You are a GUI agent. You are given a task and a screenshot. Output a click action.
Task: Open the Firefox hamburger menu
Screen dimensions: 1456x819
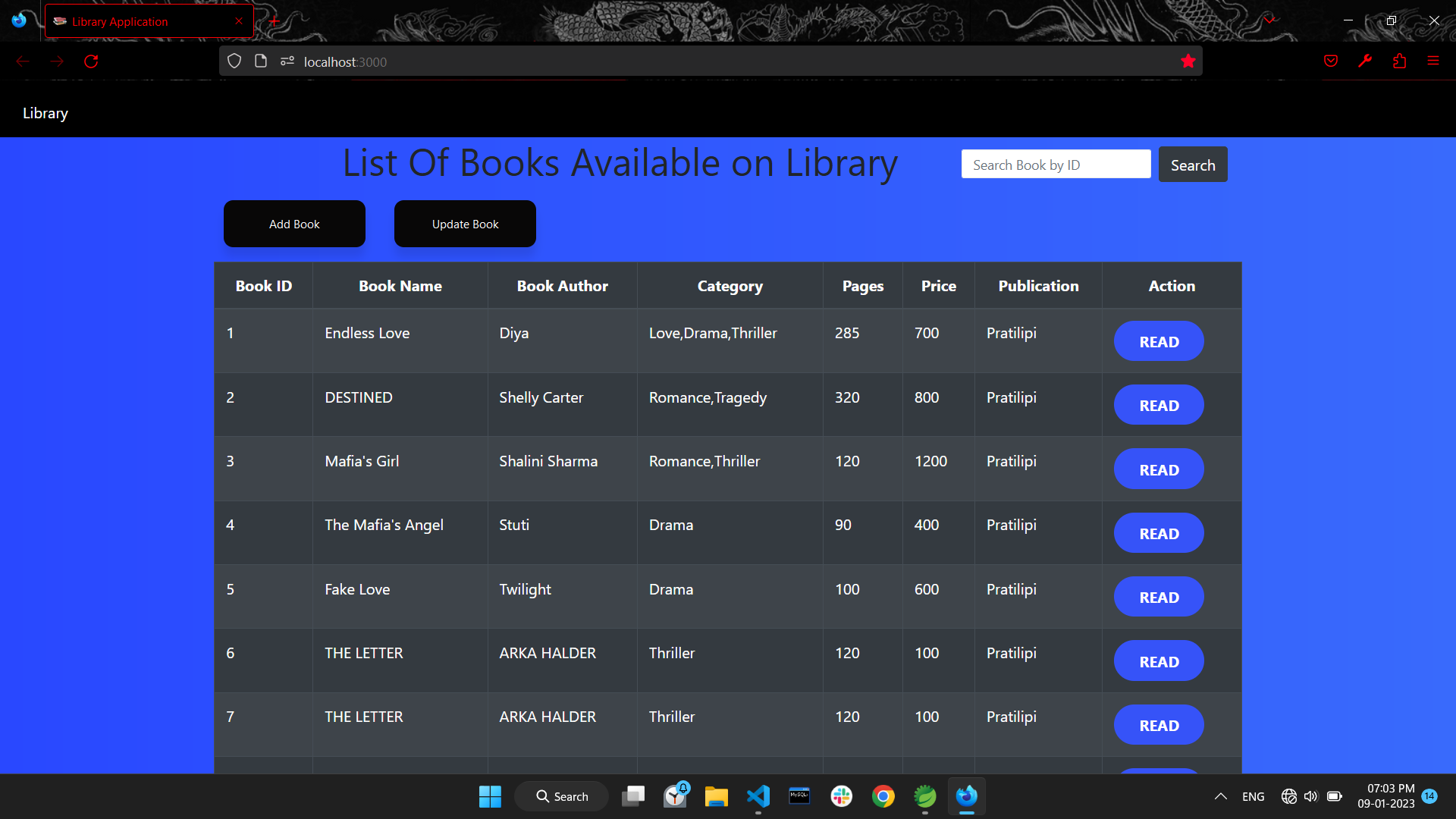pyautogui.click(x=1433, y=61)
